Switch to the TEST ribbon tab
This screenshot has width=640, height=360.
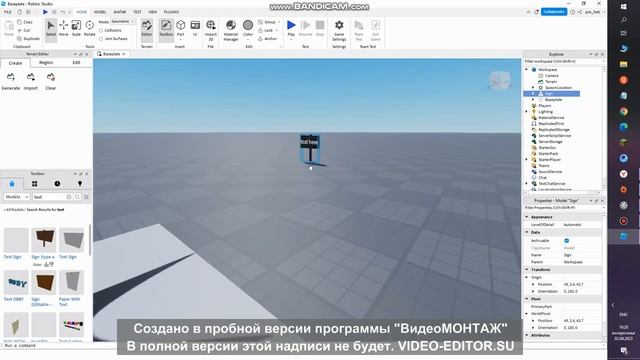click(x=138, y=12)
